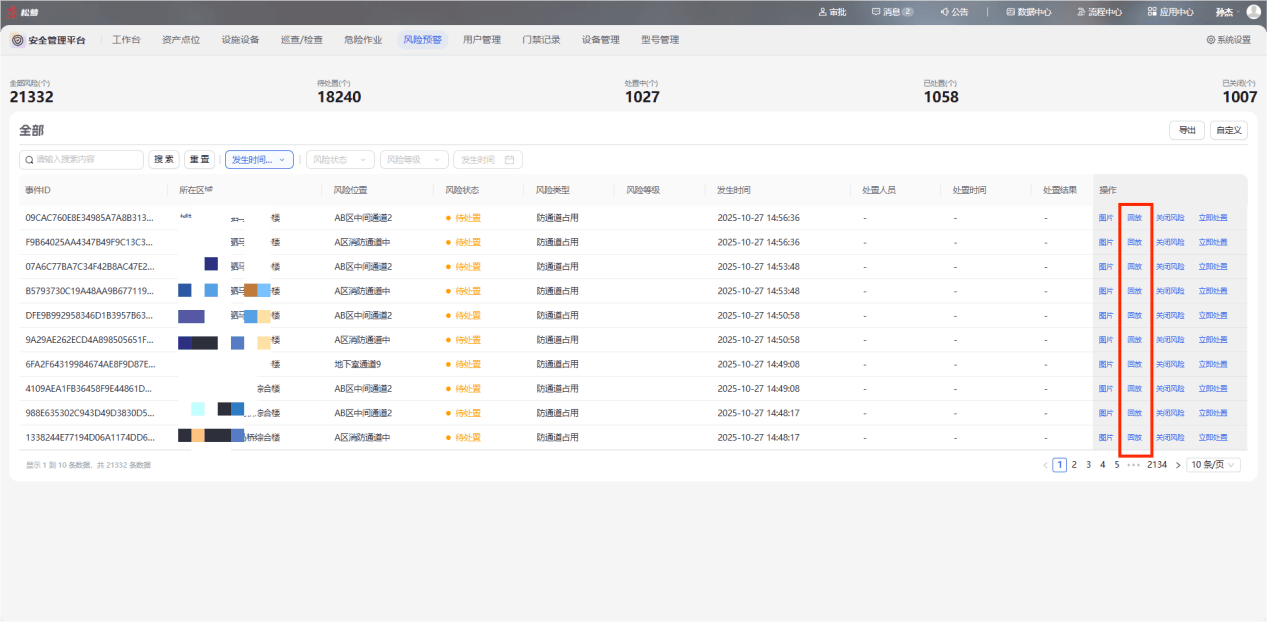
Task: Switch to the 危险作业 tab
Action: pyautogui.click(x=363, y=40)
